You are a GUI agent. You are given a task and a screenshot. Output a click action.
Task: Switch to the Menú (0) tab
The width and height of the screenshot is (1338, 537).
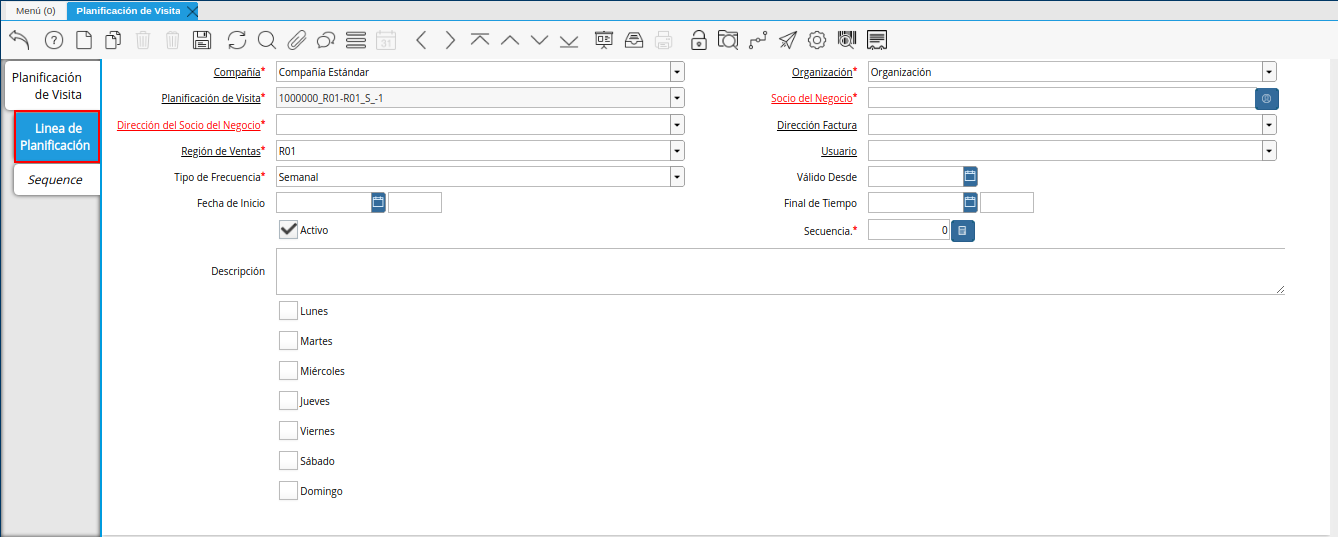tap(35, 10)
